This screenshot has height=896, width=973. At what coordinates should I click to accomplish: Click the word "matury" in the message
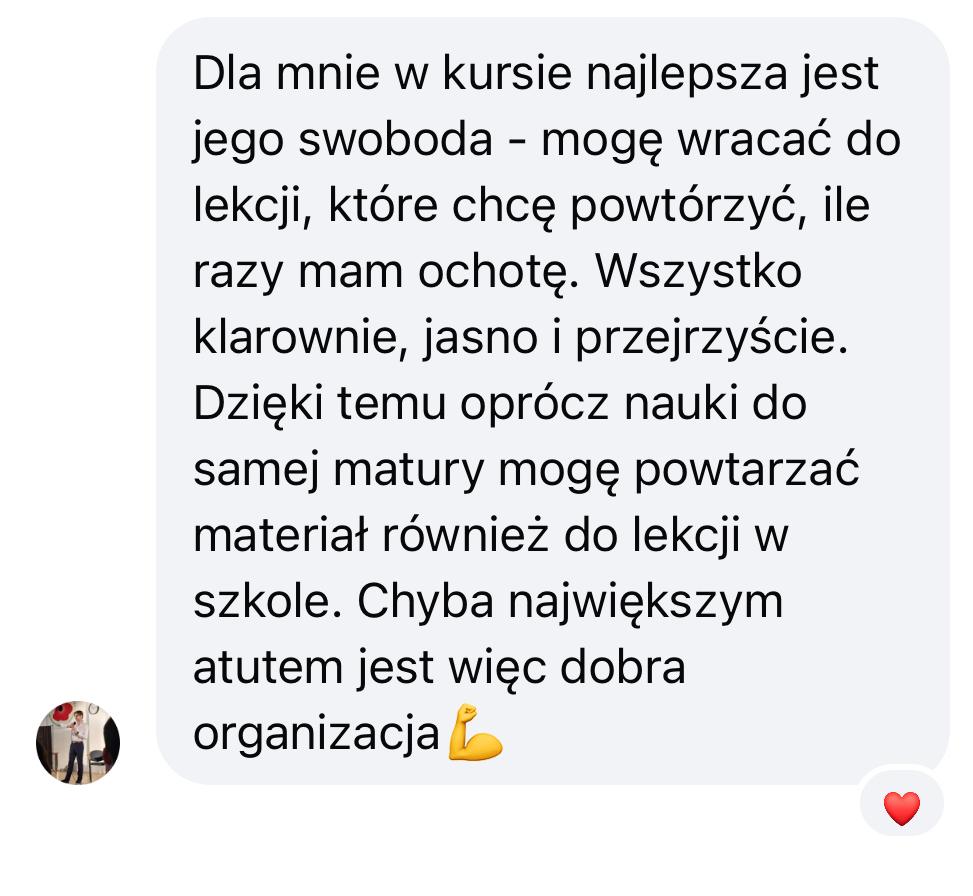(x=408, y=473)
